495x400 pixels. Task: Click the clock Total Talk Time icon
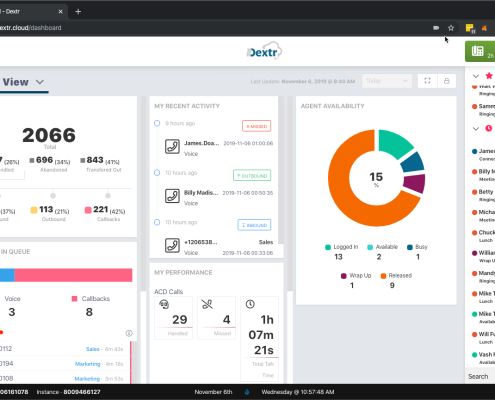pyautogui.click(x=250, y=304)
